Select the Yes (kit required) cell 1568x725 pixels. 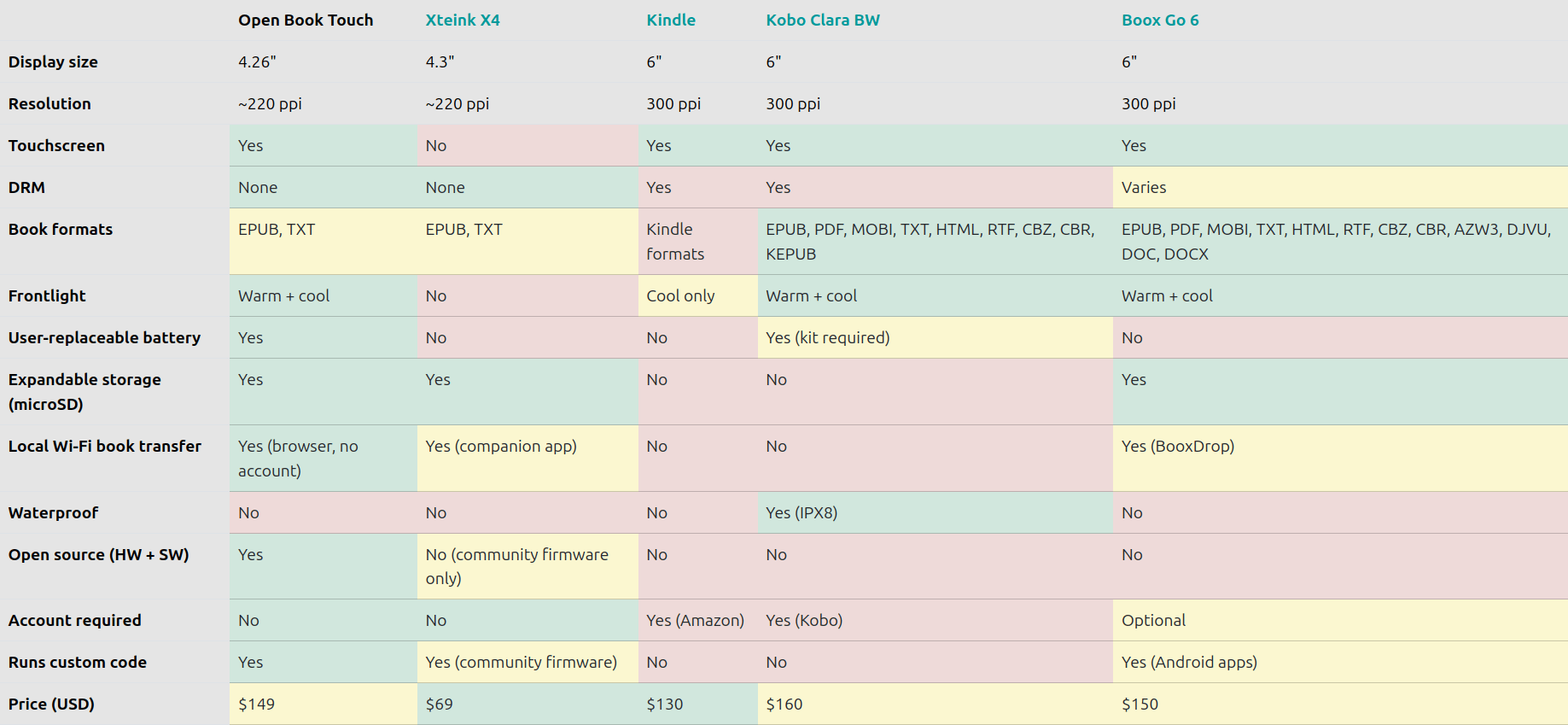click(935, 337)
